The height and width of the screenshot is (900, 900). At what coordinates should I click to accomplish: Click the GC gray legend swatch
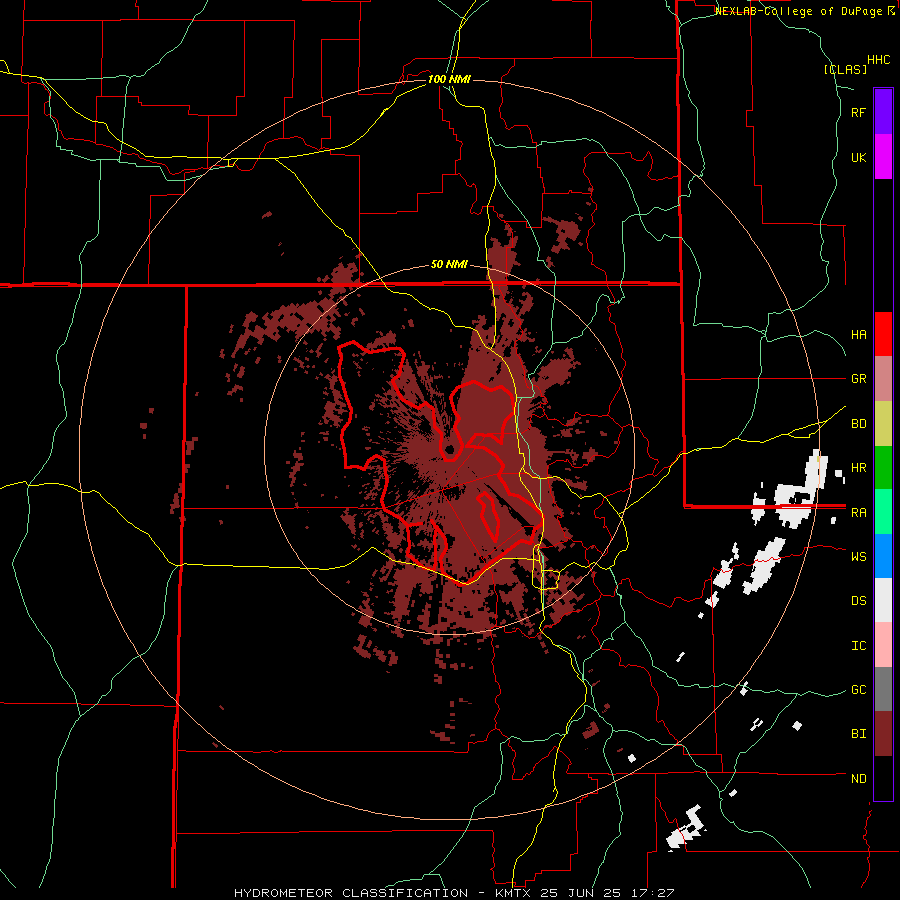(883, 689)
